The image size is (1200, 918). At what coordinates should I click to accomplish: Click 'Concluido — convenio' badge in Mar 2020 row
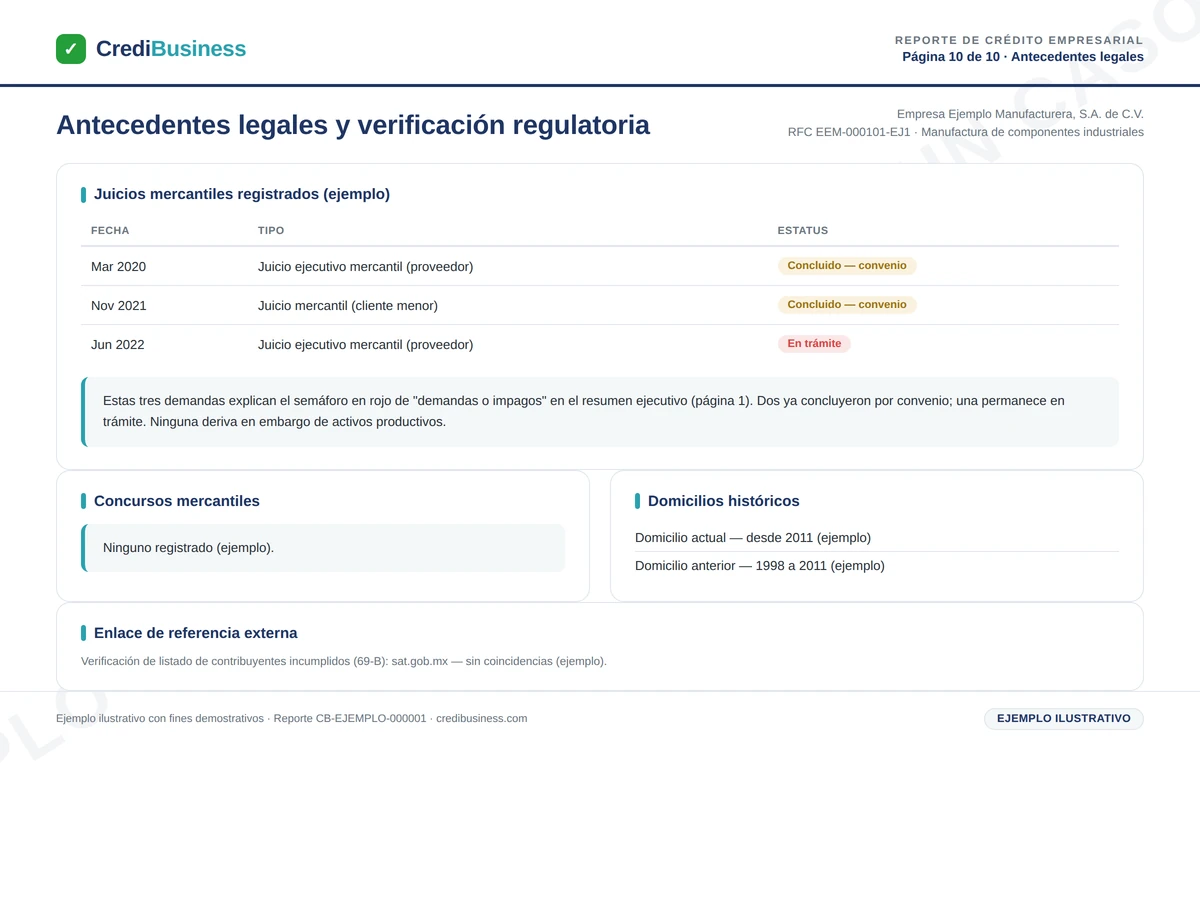pyautogui.click(x=847, y=266)
